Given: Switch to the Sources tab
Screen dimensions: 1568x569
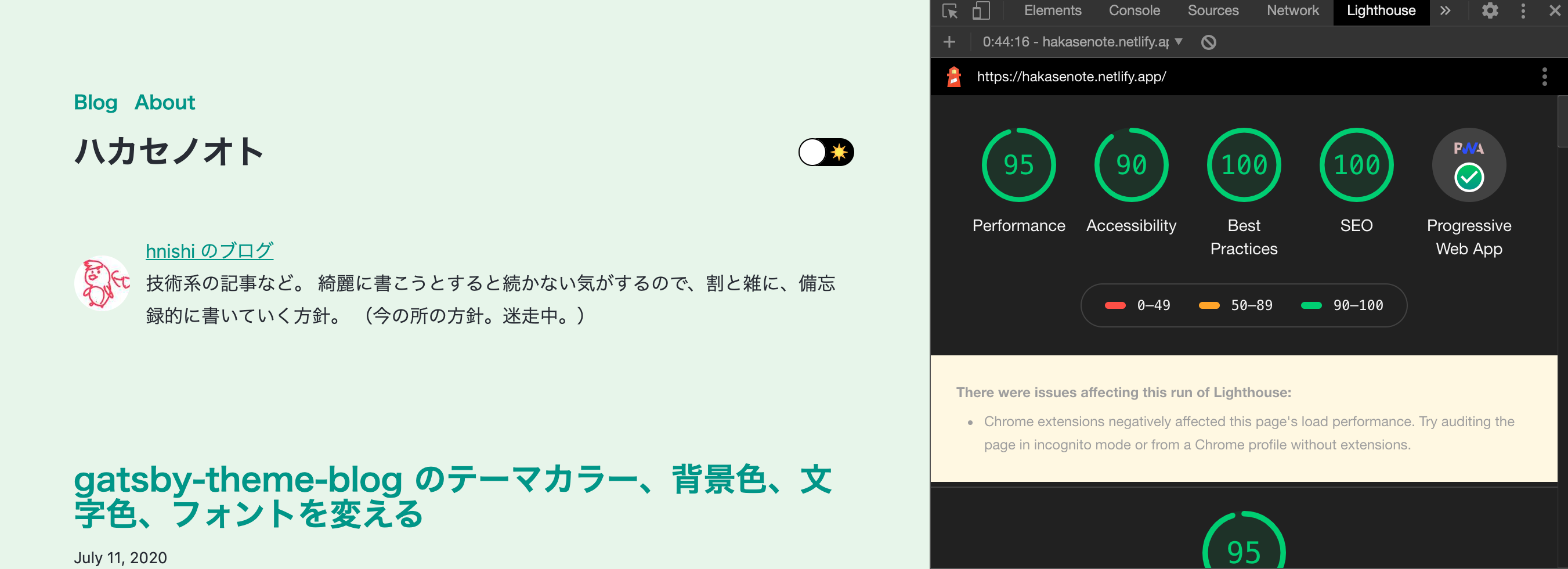Looking at the screenshot, I should click(1212, 11).
